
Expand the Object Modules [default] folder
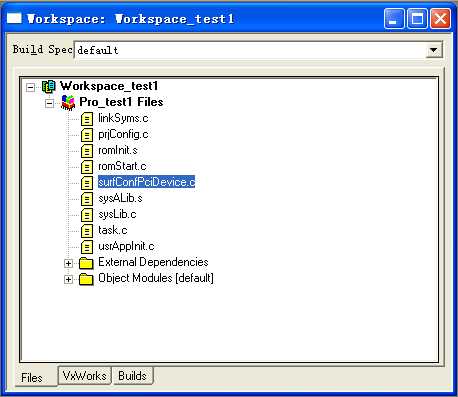click(x=68, y=279)
